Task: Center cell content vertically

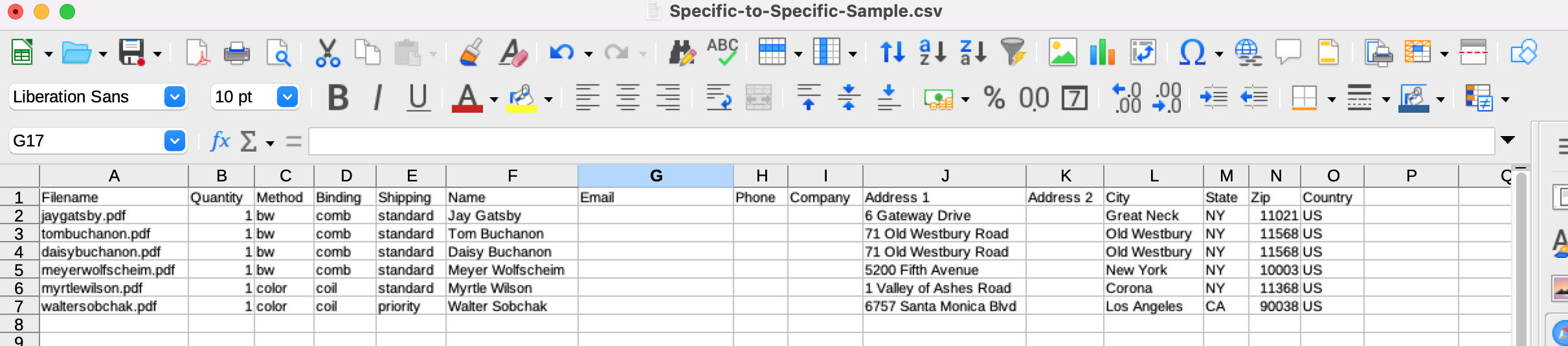Action: (849, 98)
